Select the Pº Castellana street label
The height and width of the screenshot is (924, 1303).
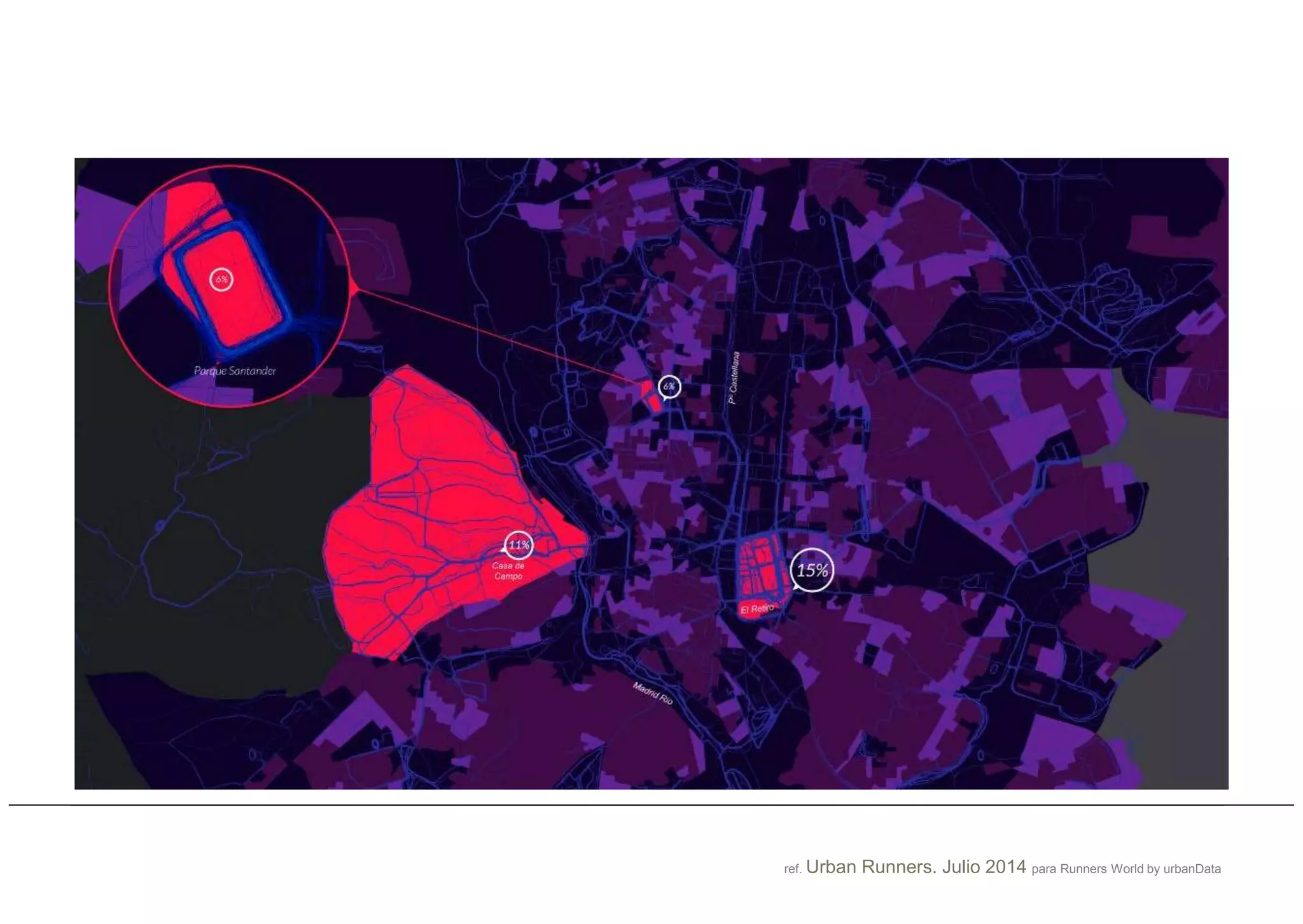pos(734,378)
